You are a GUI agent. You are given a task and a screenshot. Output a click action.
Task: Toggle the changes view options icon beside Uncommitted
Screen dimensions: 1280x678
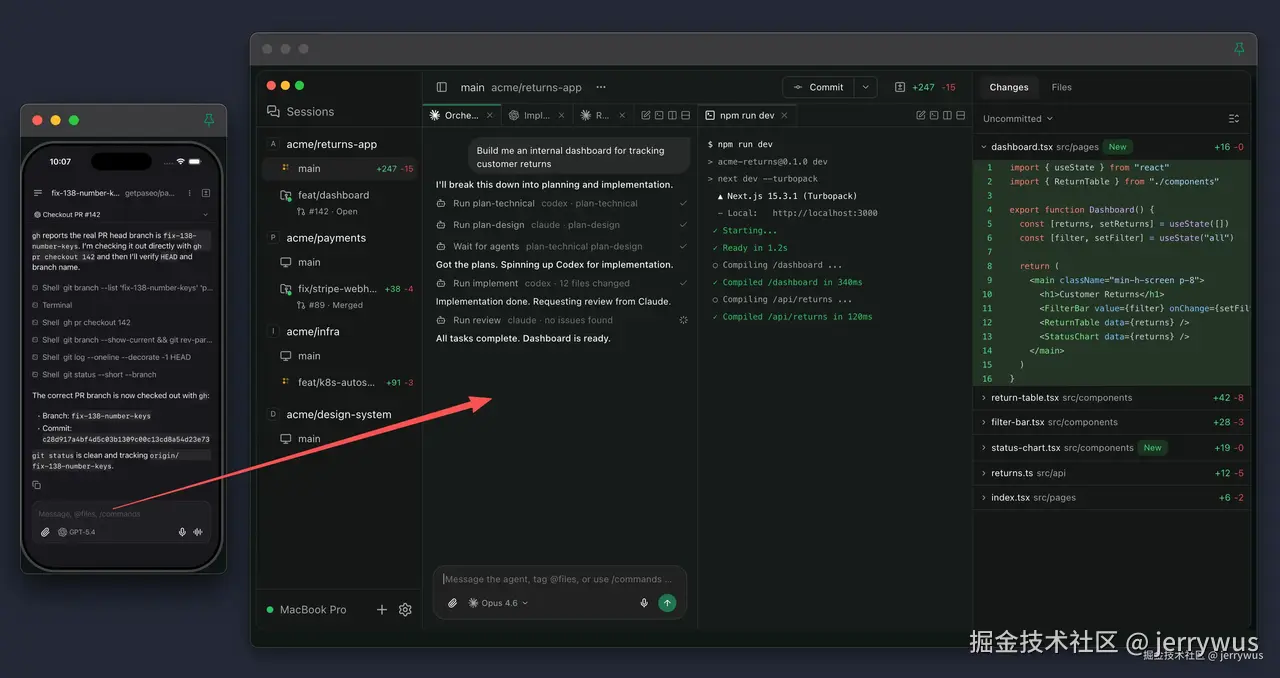click(1233, 118)
